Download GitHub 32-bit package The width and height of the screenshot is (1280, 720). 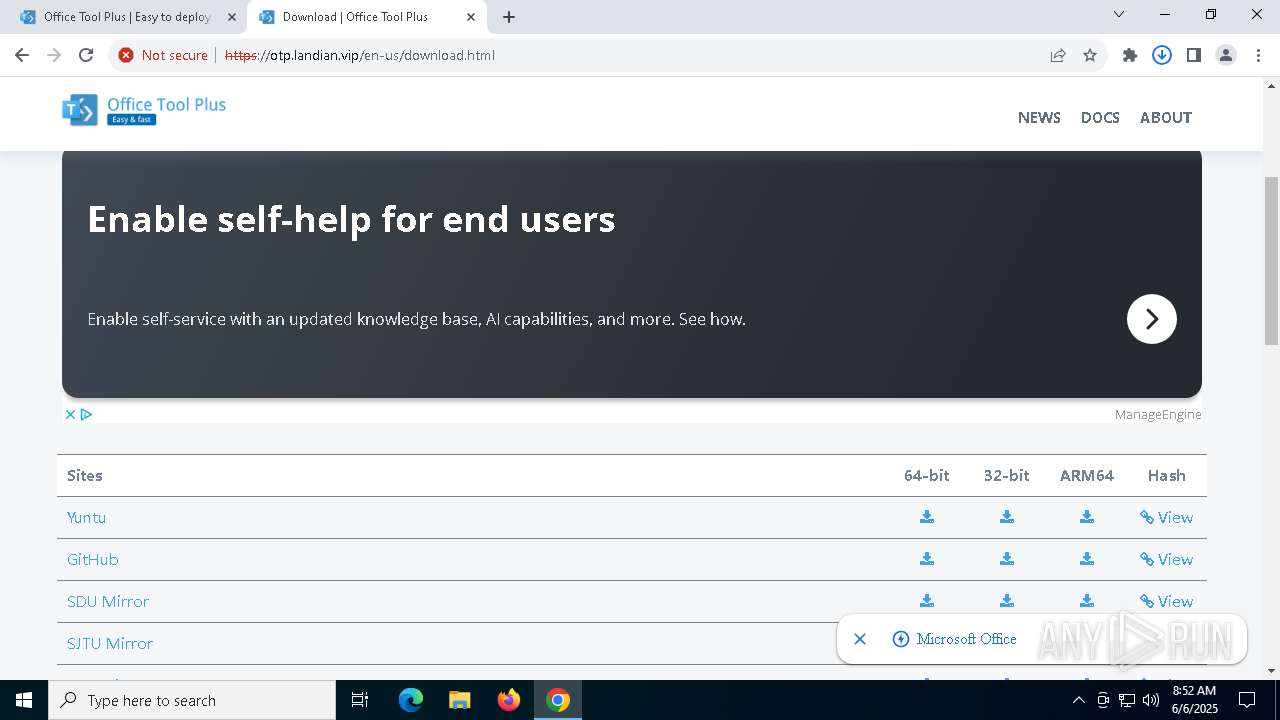tap(1007, 559)
